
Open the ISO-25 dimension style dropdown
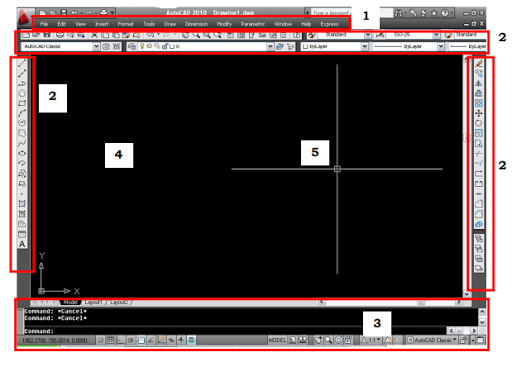pyautogui.click(x=436, y=35)
